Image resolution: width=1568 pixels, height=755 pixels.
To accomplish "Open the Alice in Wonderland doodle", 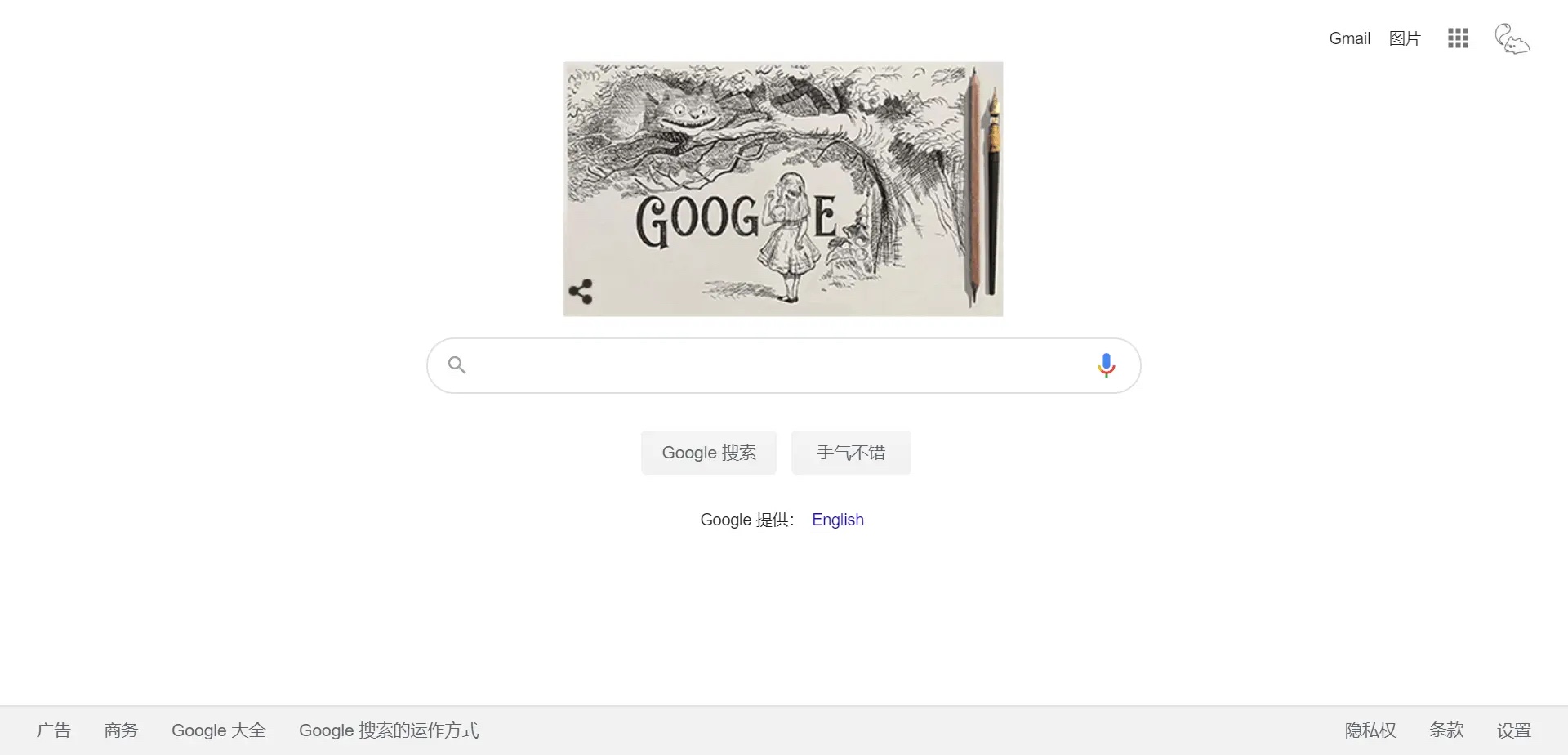I will 783,189.
